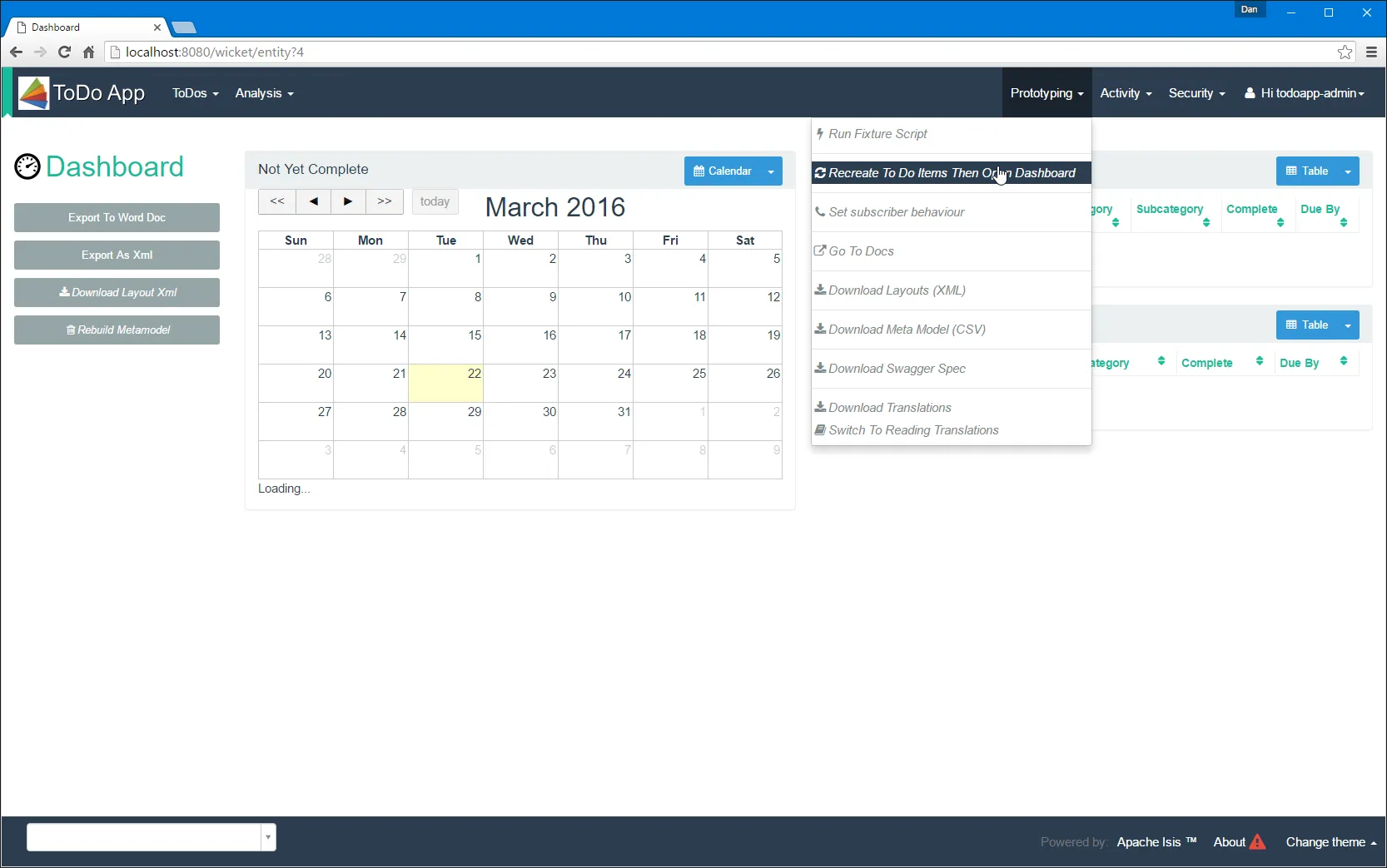Bookmark the page with the star icon

[1345, 52]
